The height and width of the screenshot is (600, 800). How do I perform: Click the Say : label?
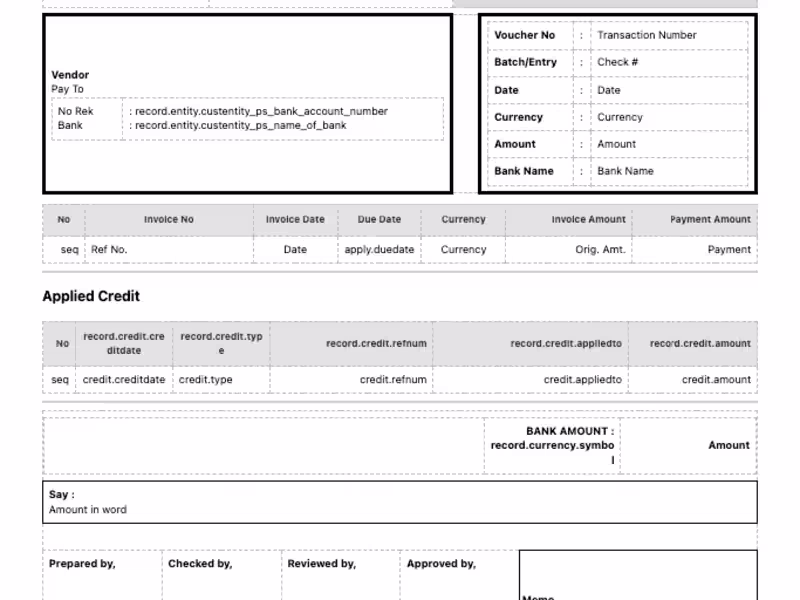coord(62,495)
